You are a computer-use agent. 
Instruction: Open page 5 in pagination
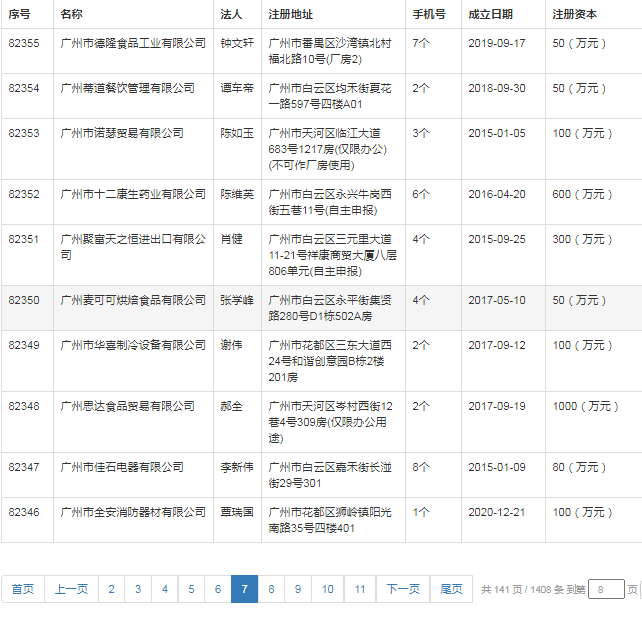coord(191,589)
